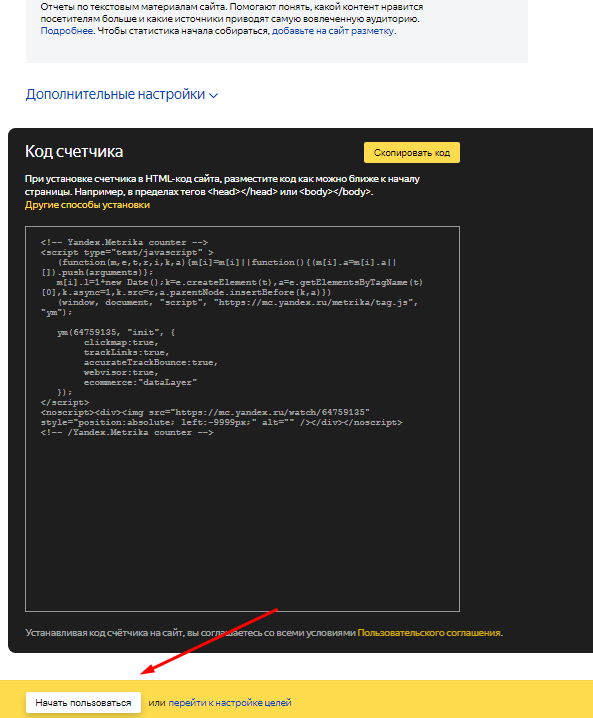Viewport: 593px width, 718px height.
Task: Click the chevron beside Дополнительные настройки
Action: click(213, 95)
